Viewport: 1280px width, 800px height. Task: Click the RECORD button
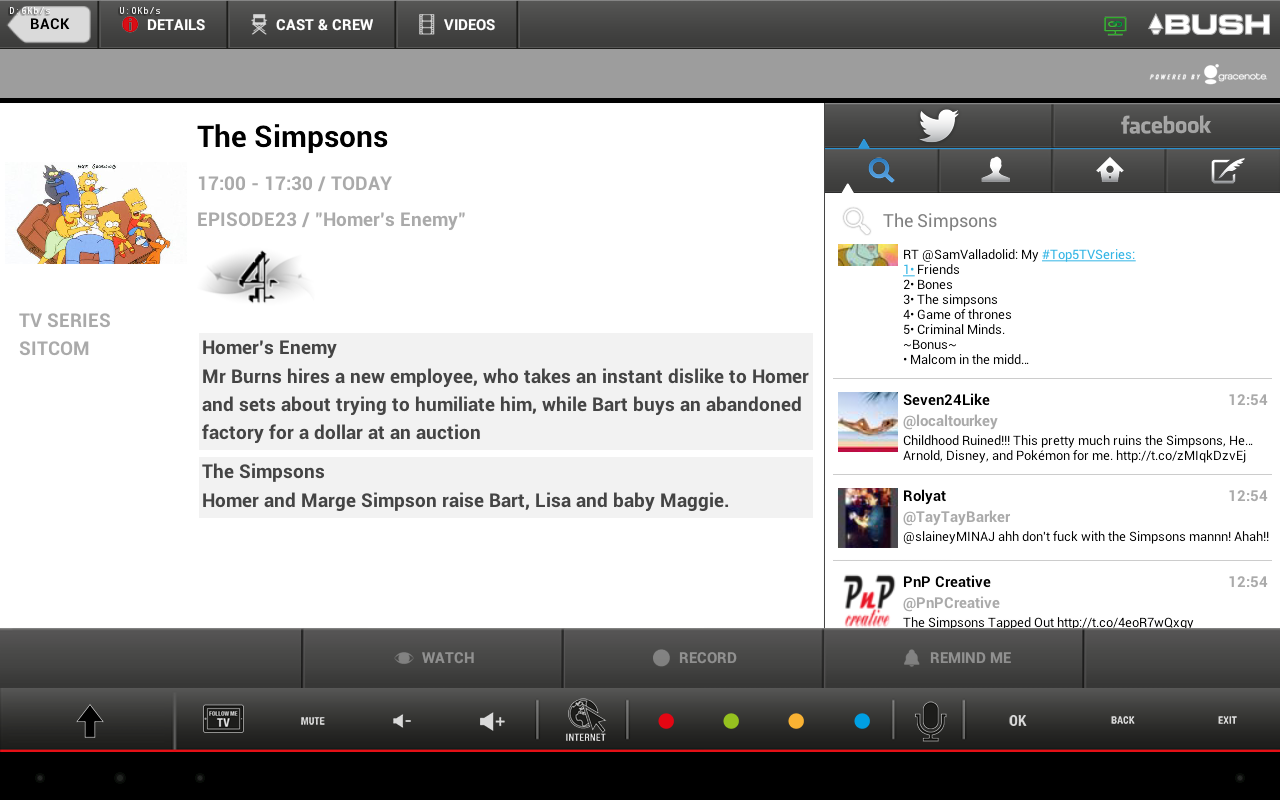[x=694, y=658]
